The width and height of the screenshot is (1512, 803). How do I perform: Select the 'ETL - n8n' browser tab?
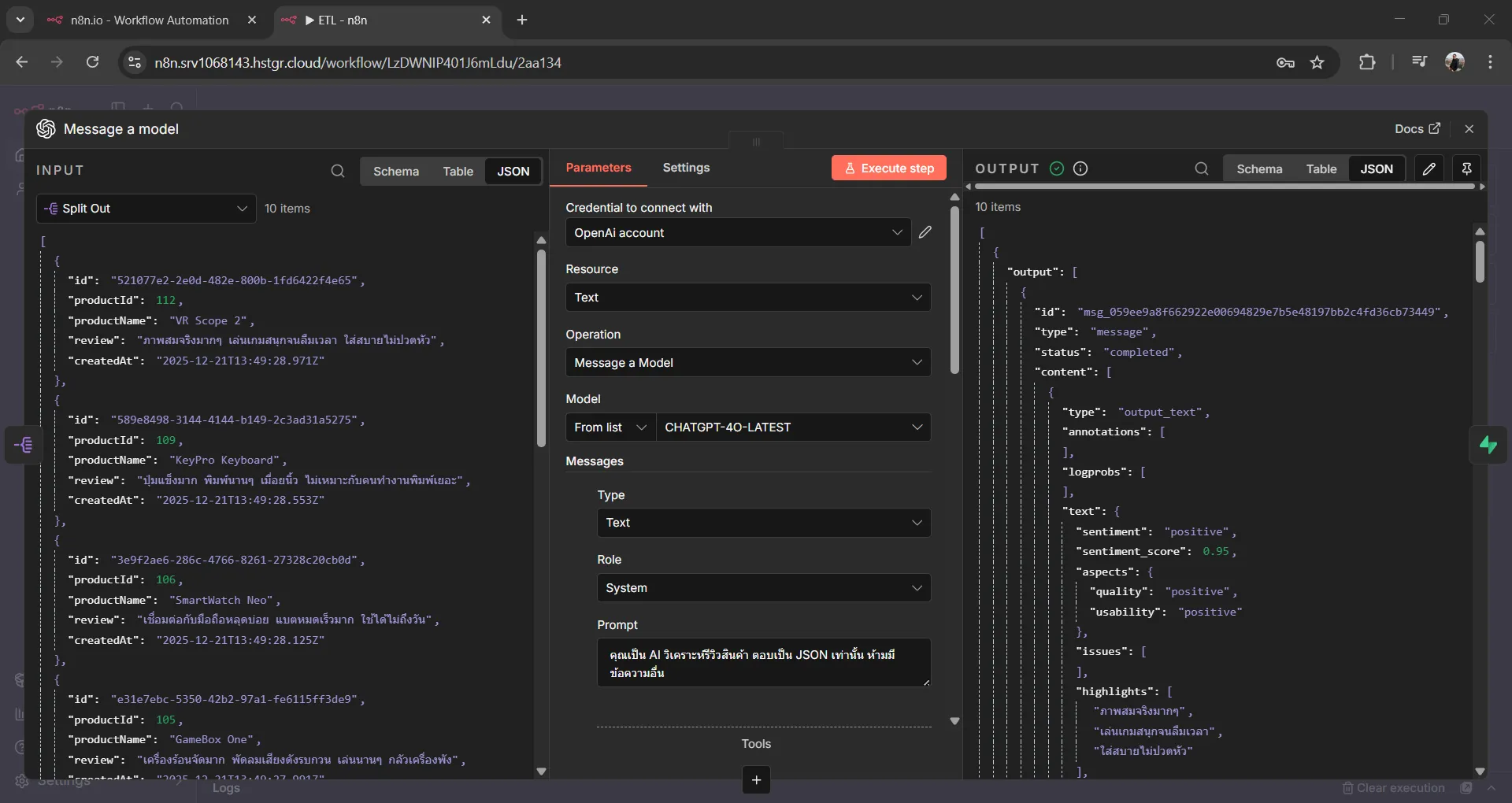(370, 20)
